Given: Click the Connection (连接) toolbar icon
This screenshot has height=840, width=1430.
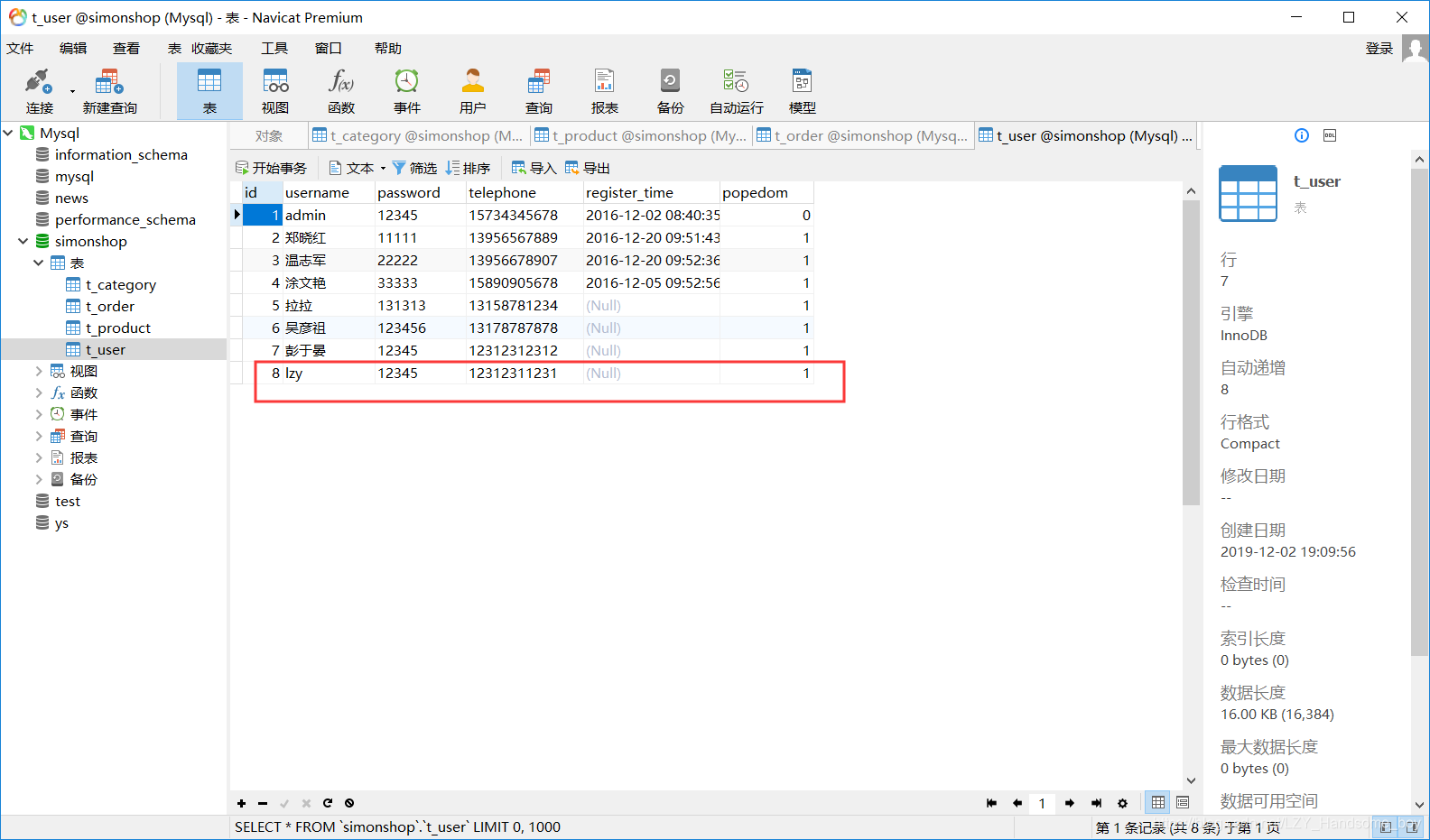Looking at the screenshot, I should tap(39, 91).
